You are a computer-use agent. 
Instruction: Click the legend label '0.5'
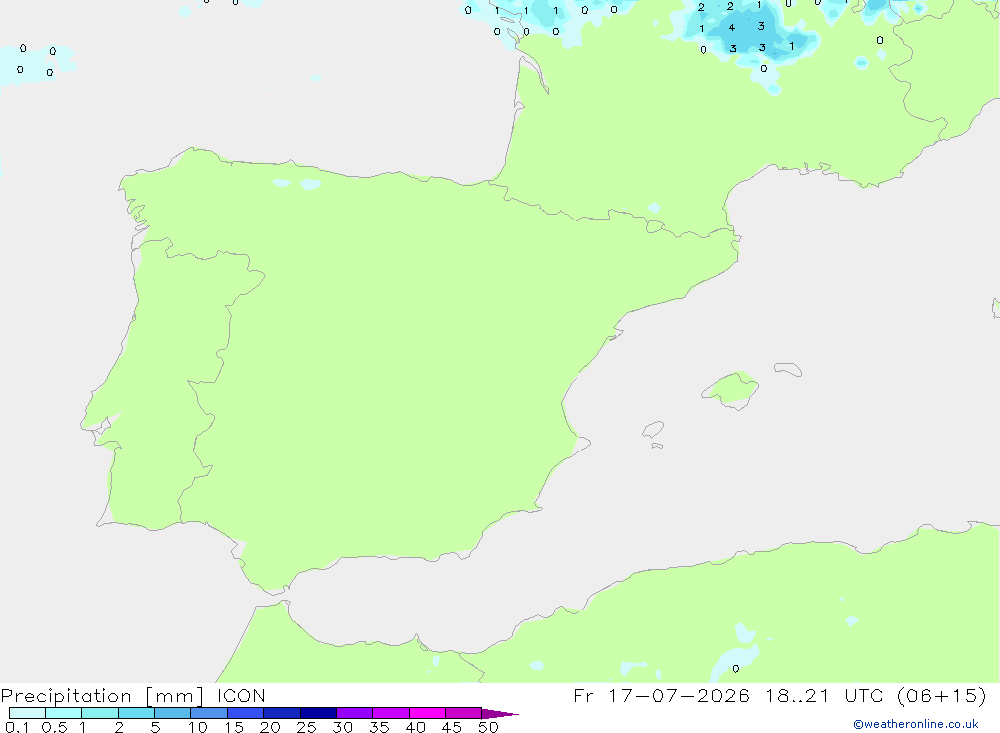coord(54,727)
